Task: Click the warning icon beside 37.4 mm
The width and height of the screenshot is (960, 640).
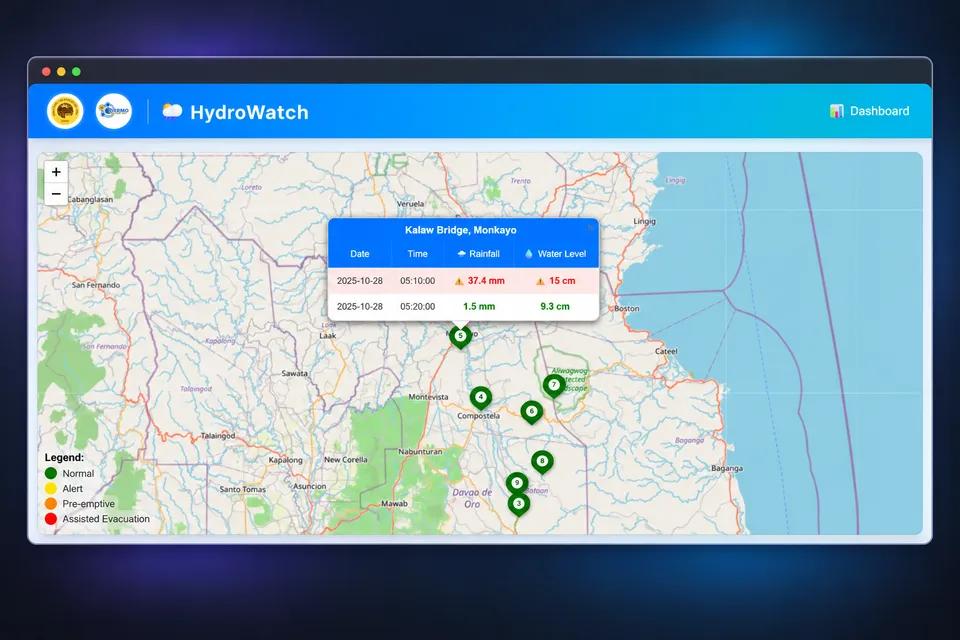Action: (459, 281)
